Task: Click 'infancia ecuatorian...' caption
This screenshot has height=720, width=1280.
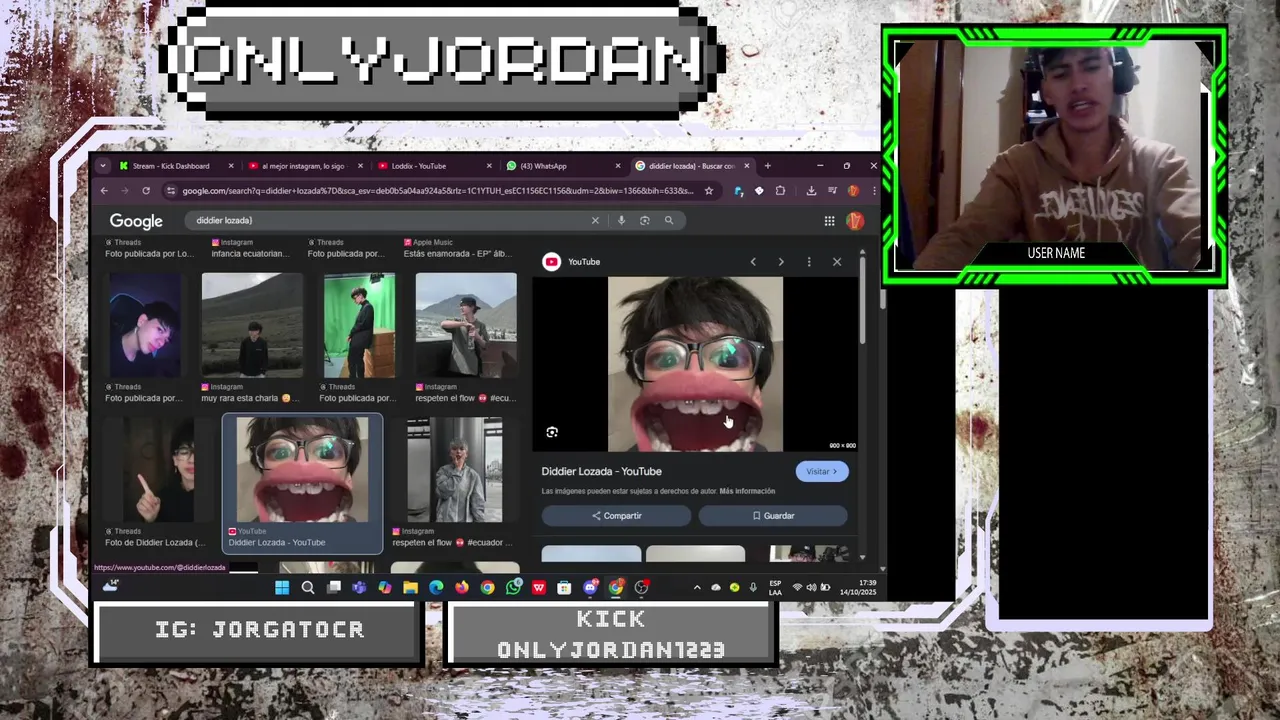Action: point(252,254)
